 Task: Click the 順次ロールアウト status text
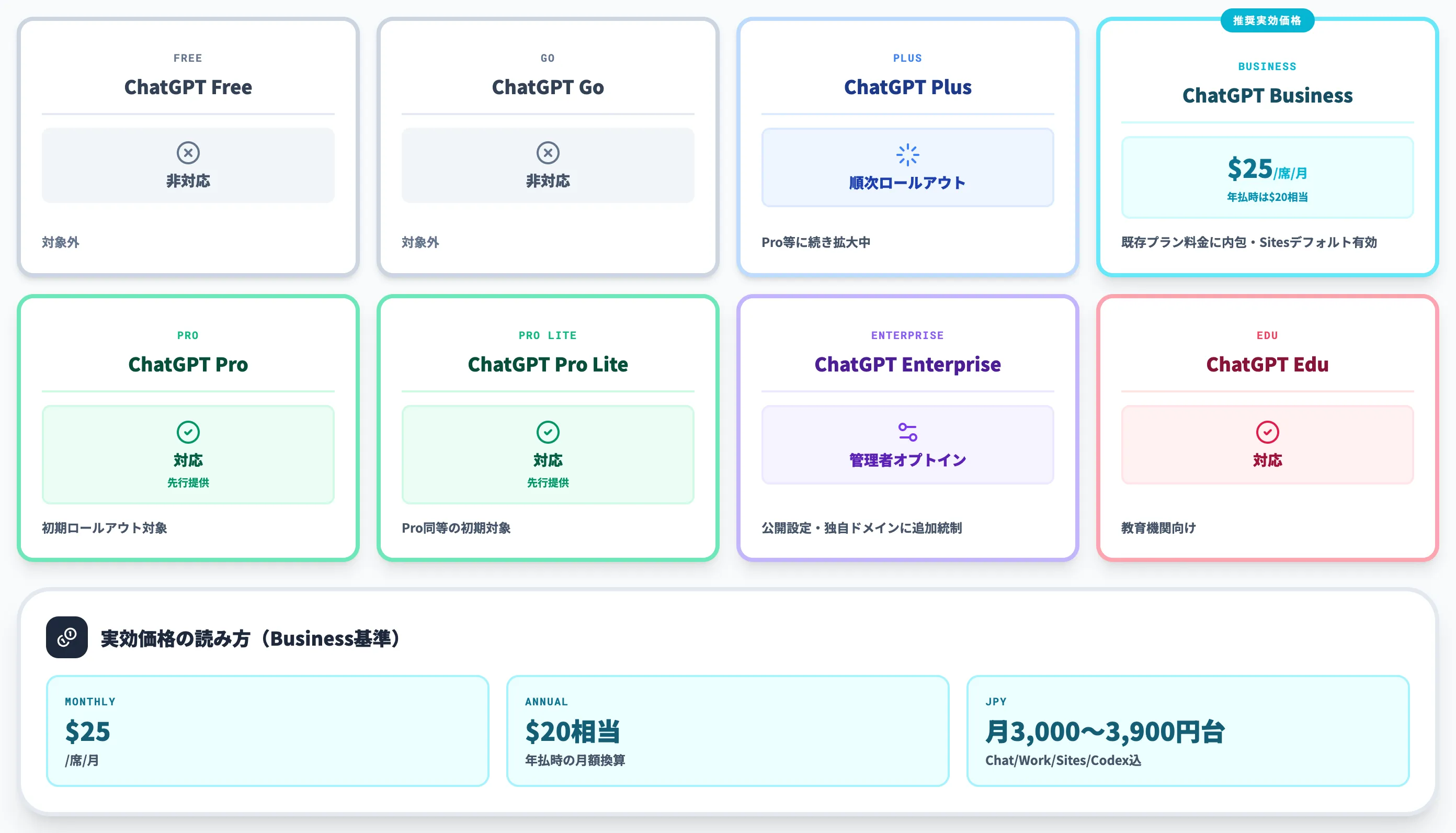tap(907, 183)
